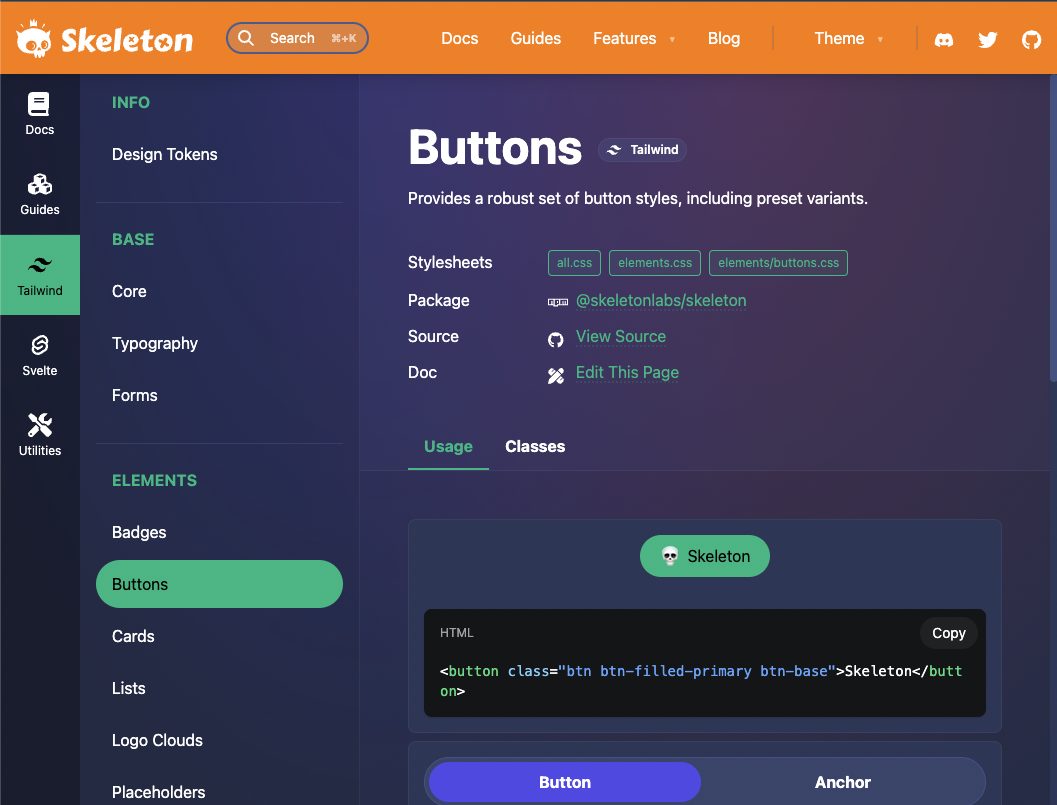
Task: Go to Logo Clouds in sidebar
Action: click(x=220, y=740)
